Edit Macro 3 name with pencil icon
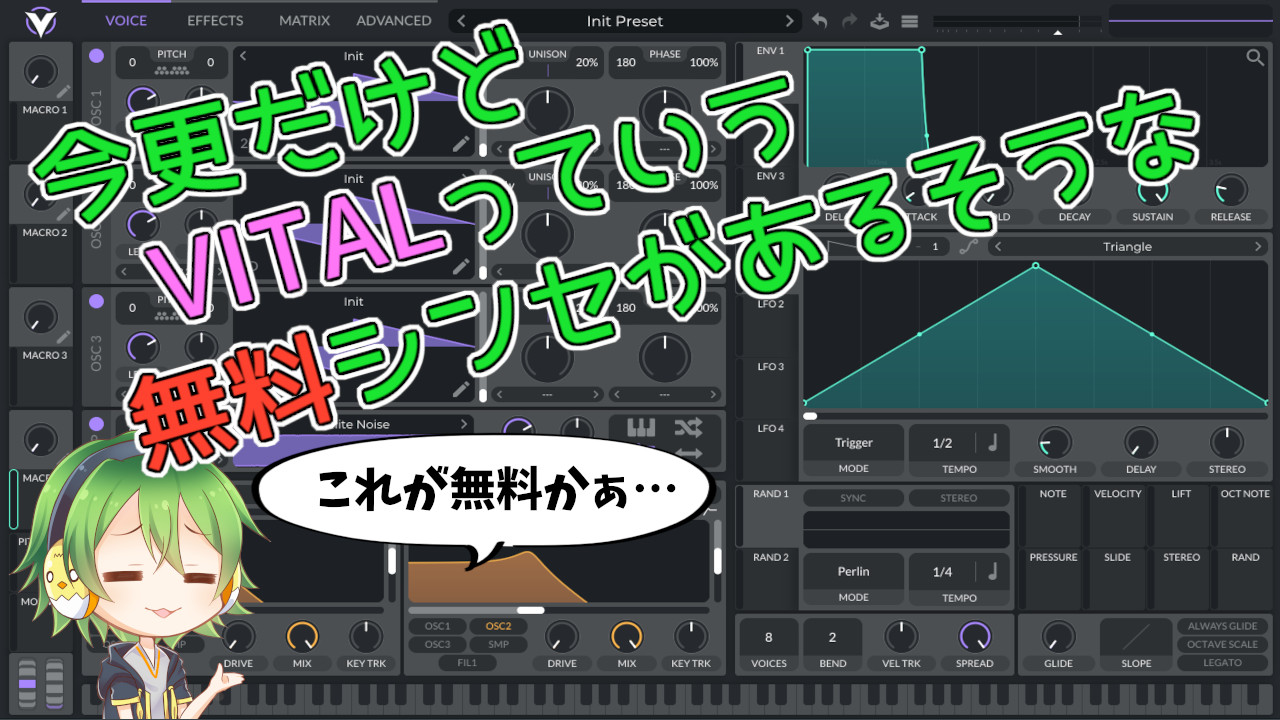Image resolution: width=1280 pixels, height=720 pixels. (x=64, y=338)
